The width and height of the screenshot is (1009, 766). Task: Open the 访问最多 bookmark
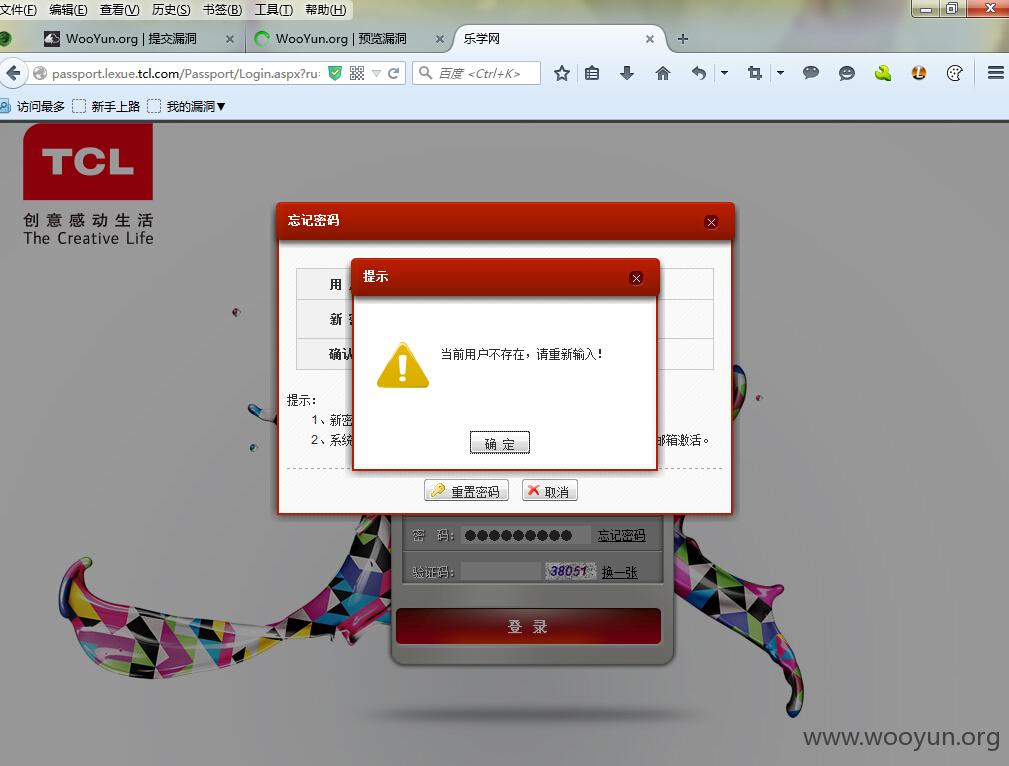(x=33, y=106)
